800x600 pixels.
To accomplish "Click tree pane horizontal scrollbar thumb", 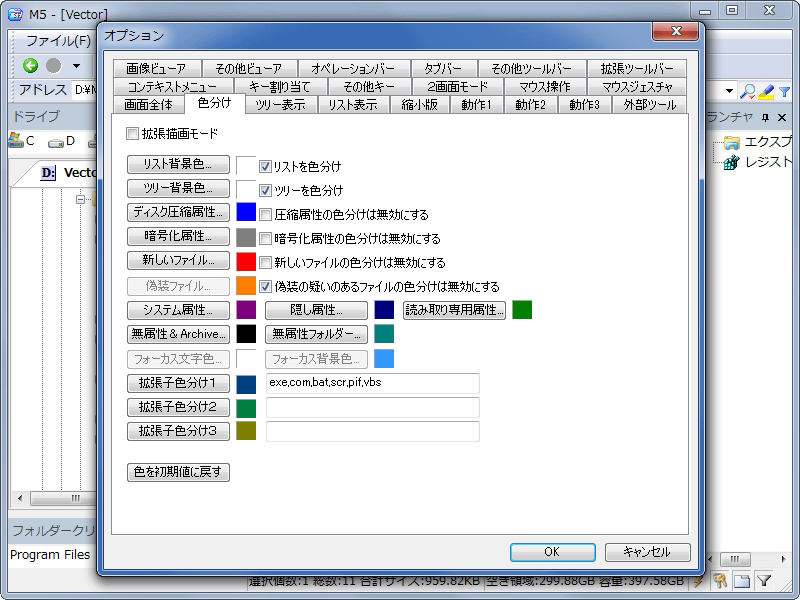I will pos(64,498).
